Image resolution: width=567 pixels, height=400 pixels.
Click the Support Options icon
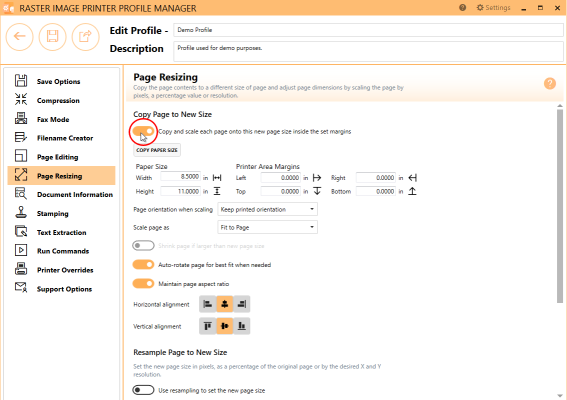click(x=21, y=288)
